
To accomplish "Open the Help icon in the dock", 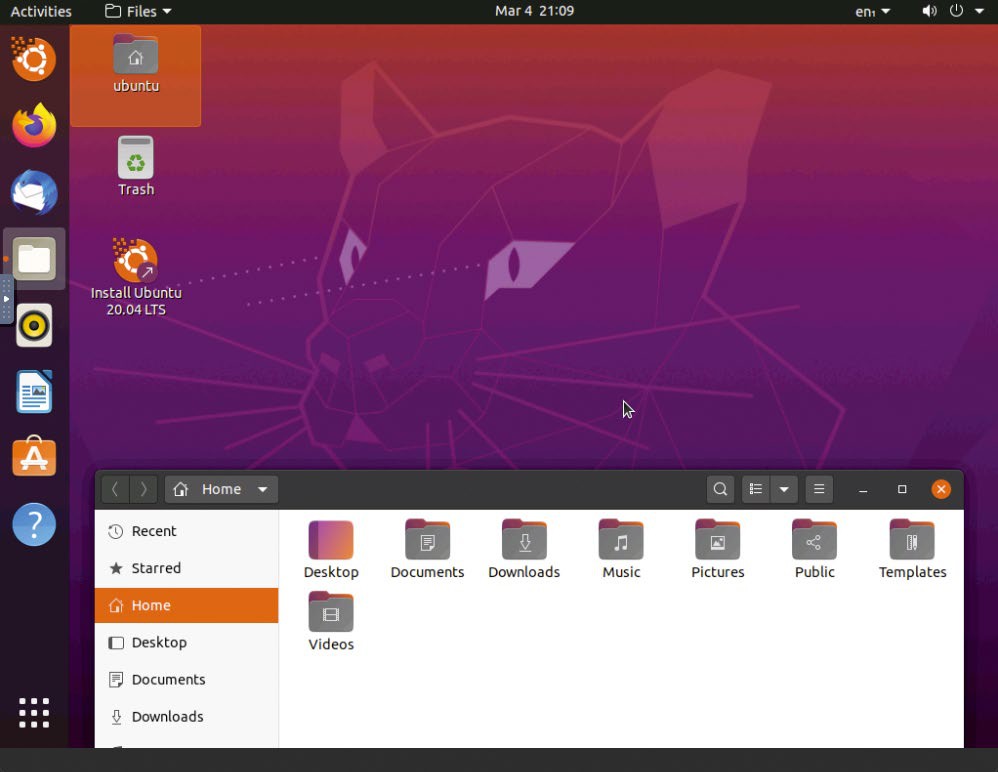I will pyautogui.click(x=34, y=524).
